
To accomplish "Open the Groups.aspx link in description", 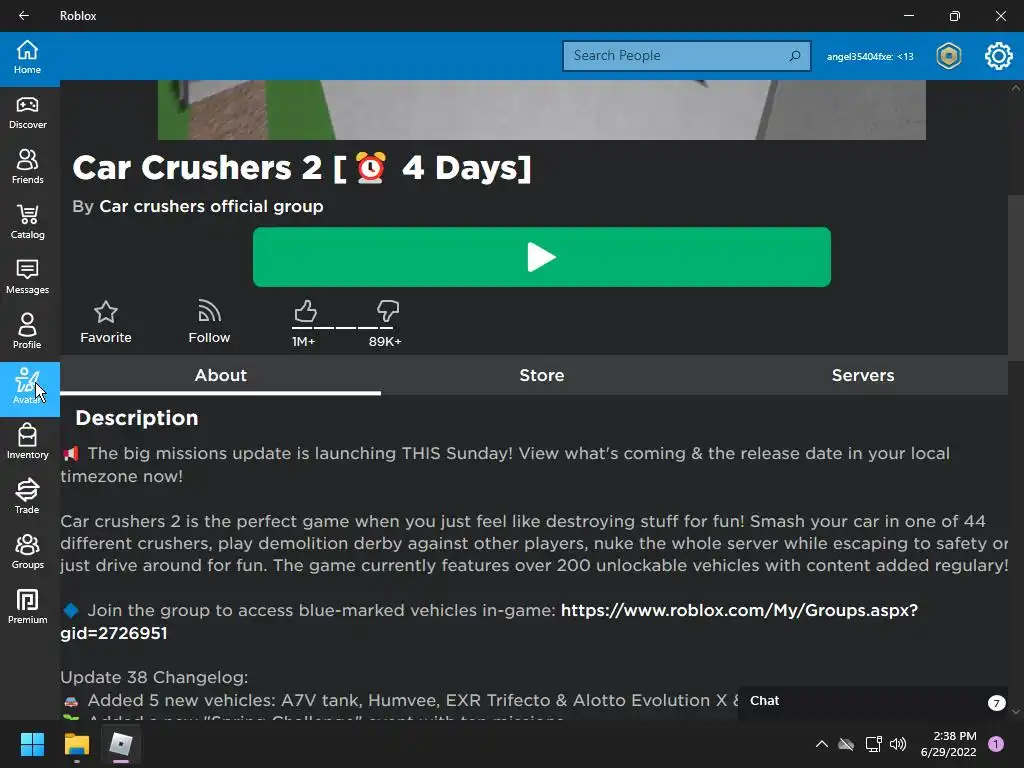I will coord(489,622).
